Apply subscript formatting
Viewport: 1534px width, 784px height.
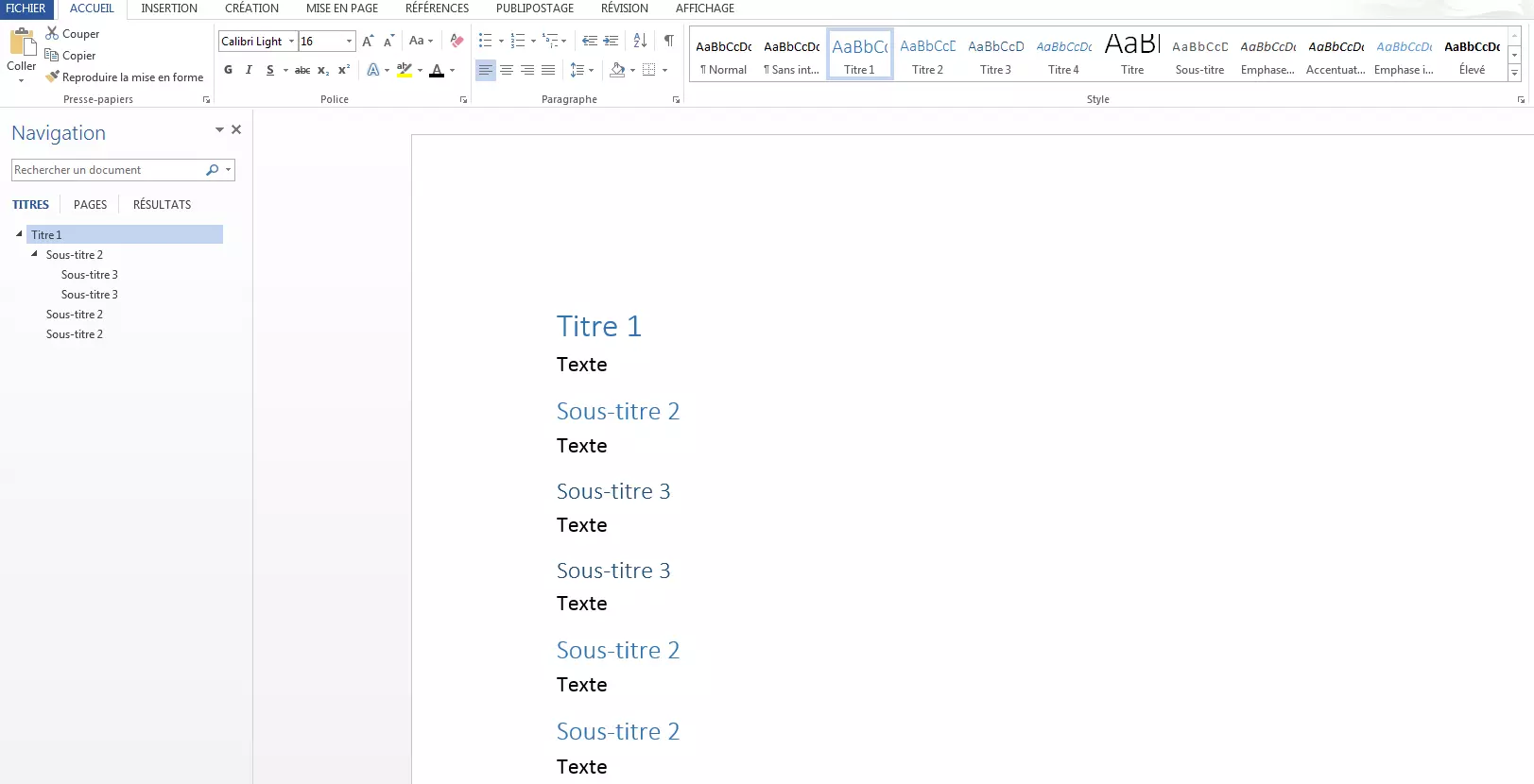coord(323,70)
